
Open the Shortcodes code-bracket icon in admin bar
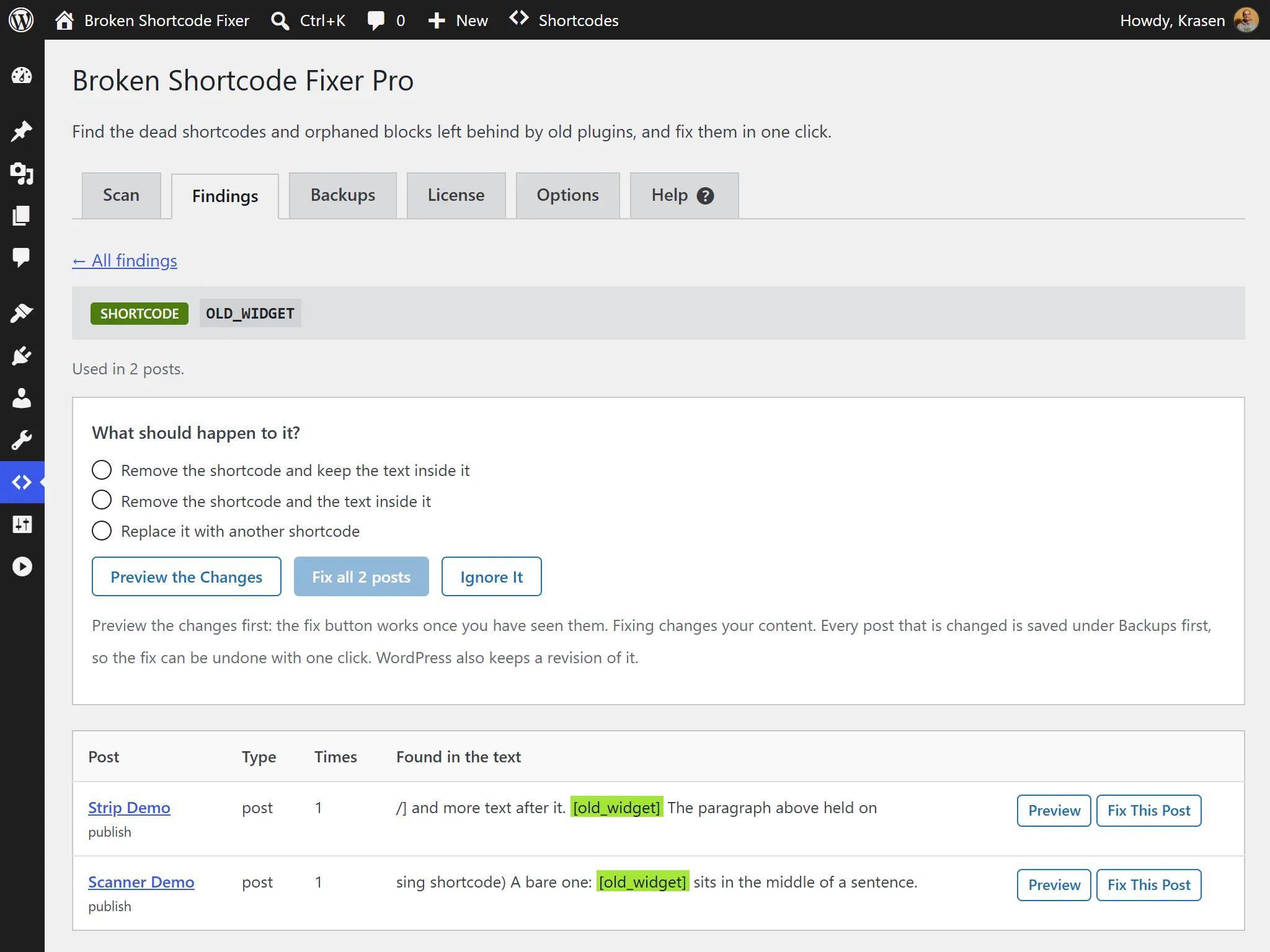(519, 18)
